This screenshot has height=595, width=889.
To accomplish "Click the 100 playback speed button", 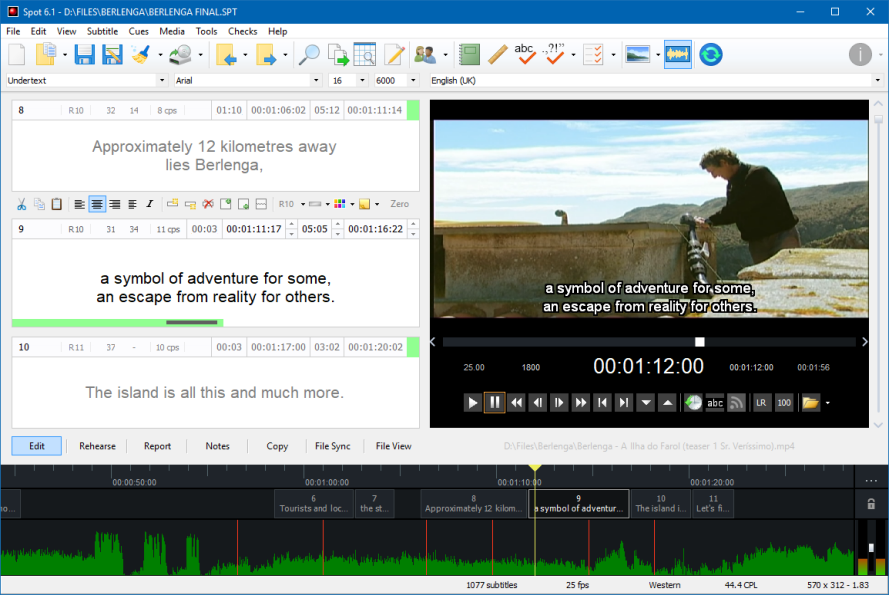I will [x=783, y=402].
